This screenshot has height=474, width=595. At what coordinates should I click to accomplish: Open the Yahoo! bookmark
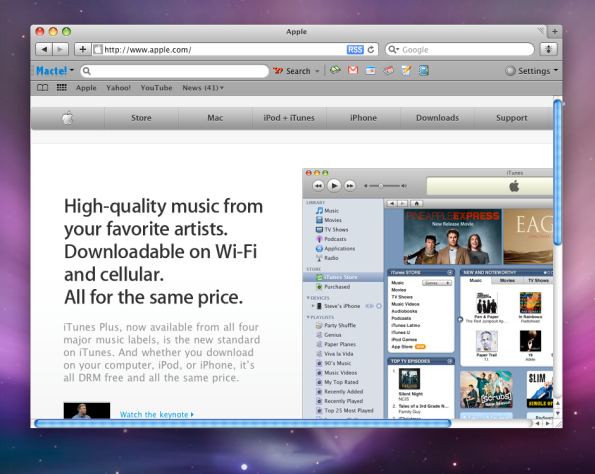pos(118,88)
